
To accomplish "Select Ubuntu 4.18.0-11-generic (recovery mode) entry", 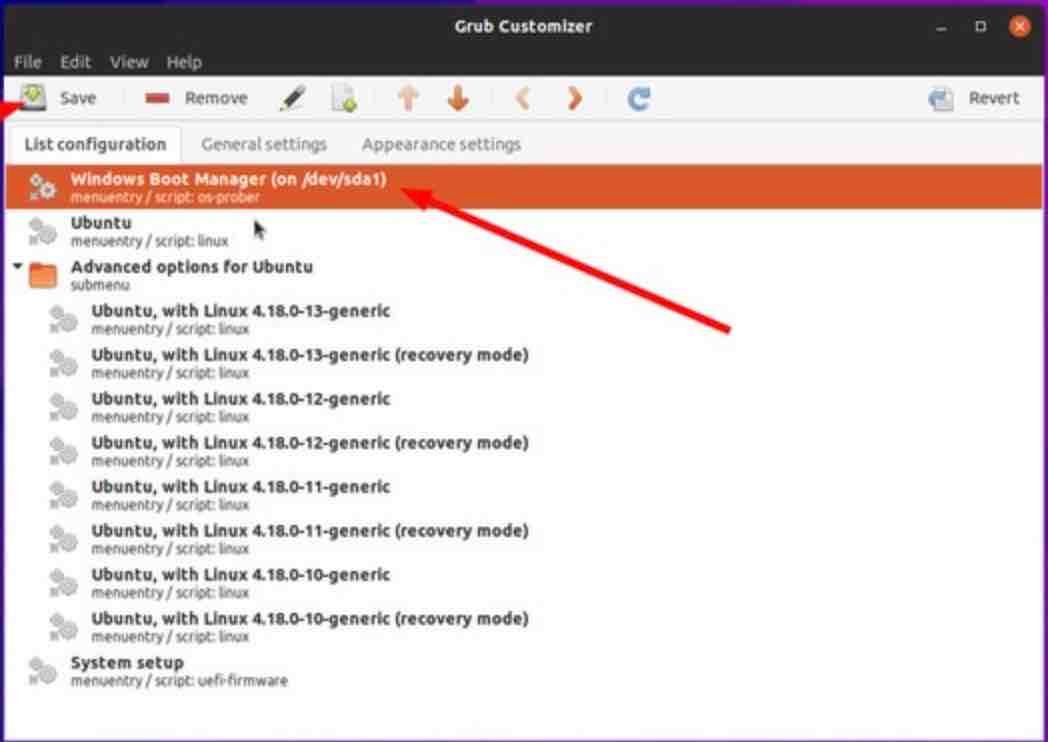I will [x=523, y=539].
